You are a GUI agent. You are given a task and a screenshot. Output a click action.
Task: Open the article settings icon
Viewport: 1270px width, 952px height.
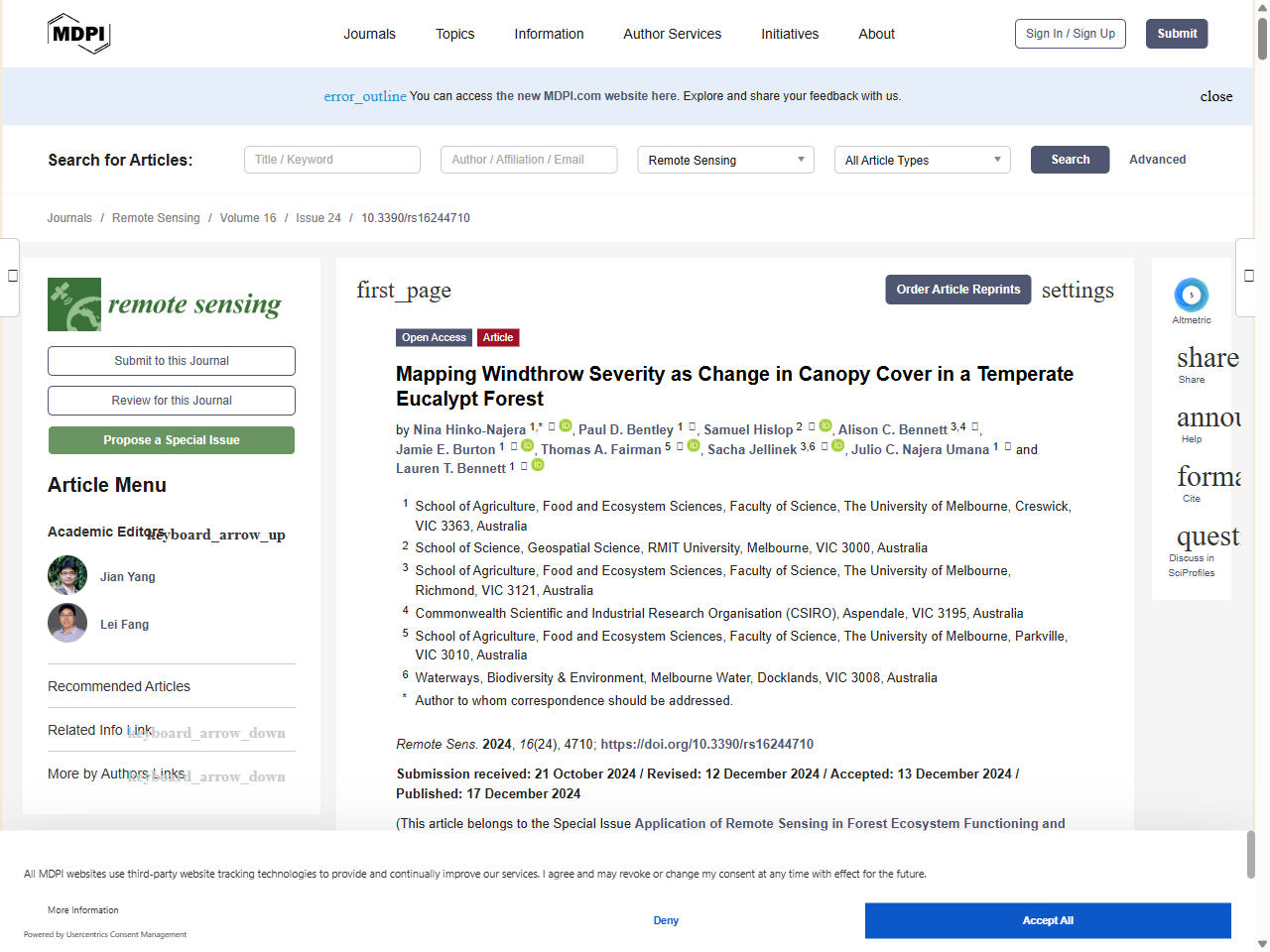(x=1077, y=291)
